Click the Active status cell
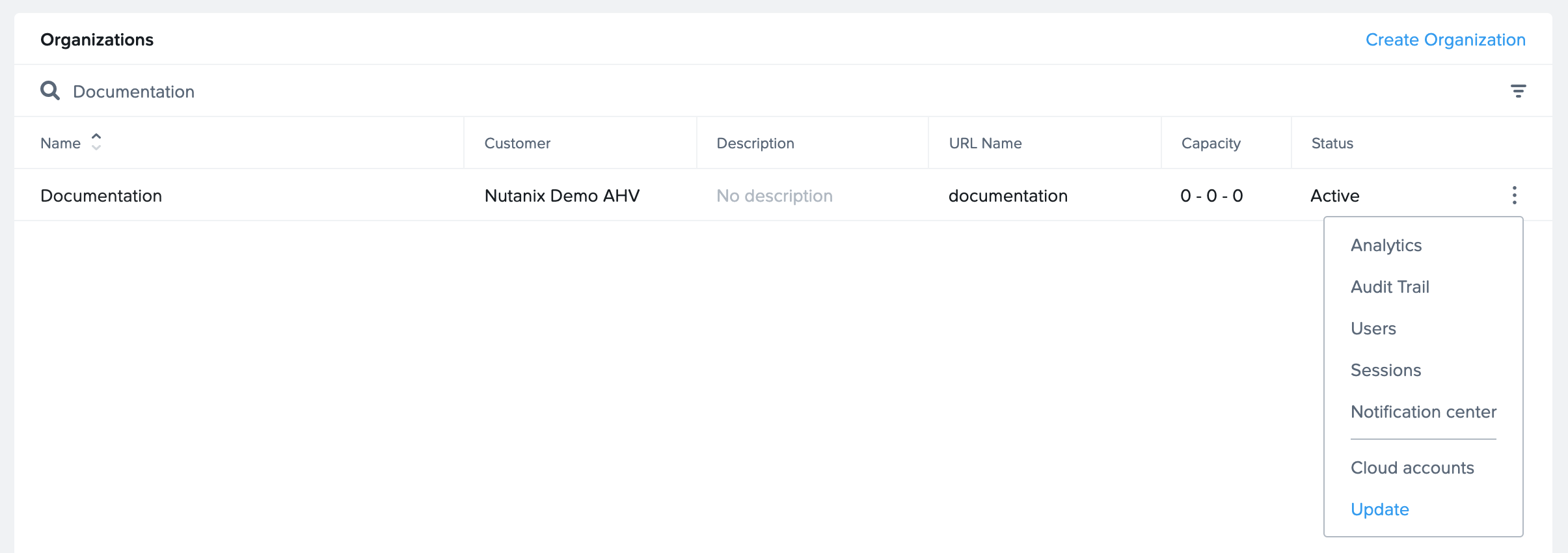Viewport: 1568px width, 553px height. click(1334, 196)
